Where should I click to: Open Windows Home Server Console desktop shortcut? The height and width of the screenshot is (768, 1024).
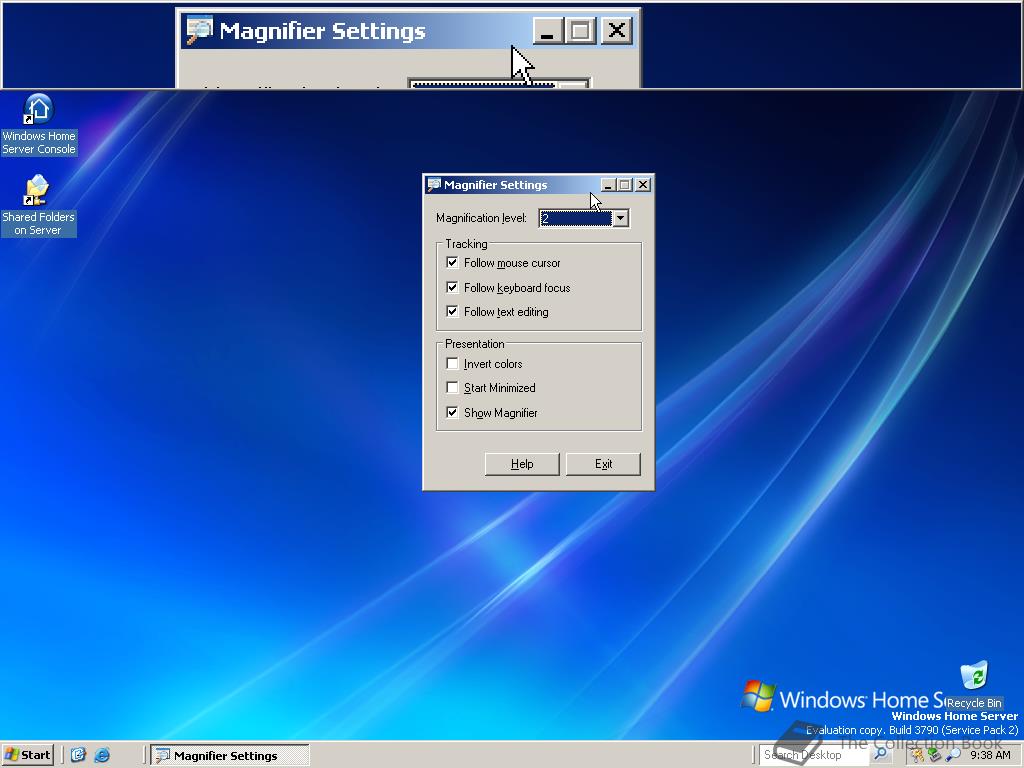pyautogui.click(x=39, y=124)
